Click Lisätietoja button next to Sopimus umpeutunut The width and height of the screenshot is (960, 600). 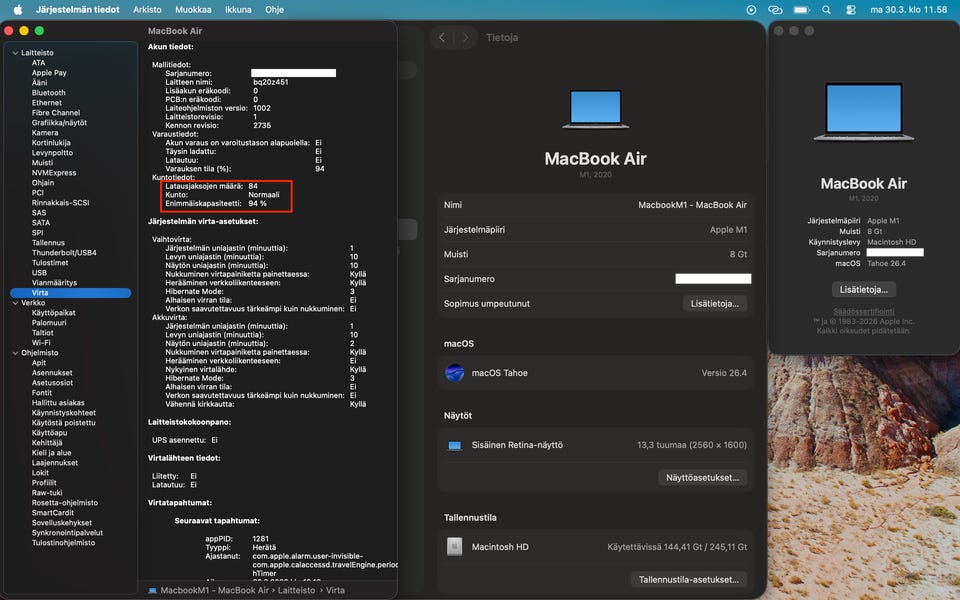coord(714,303)
